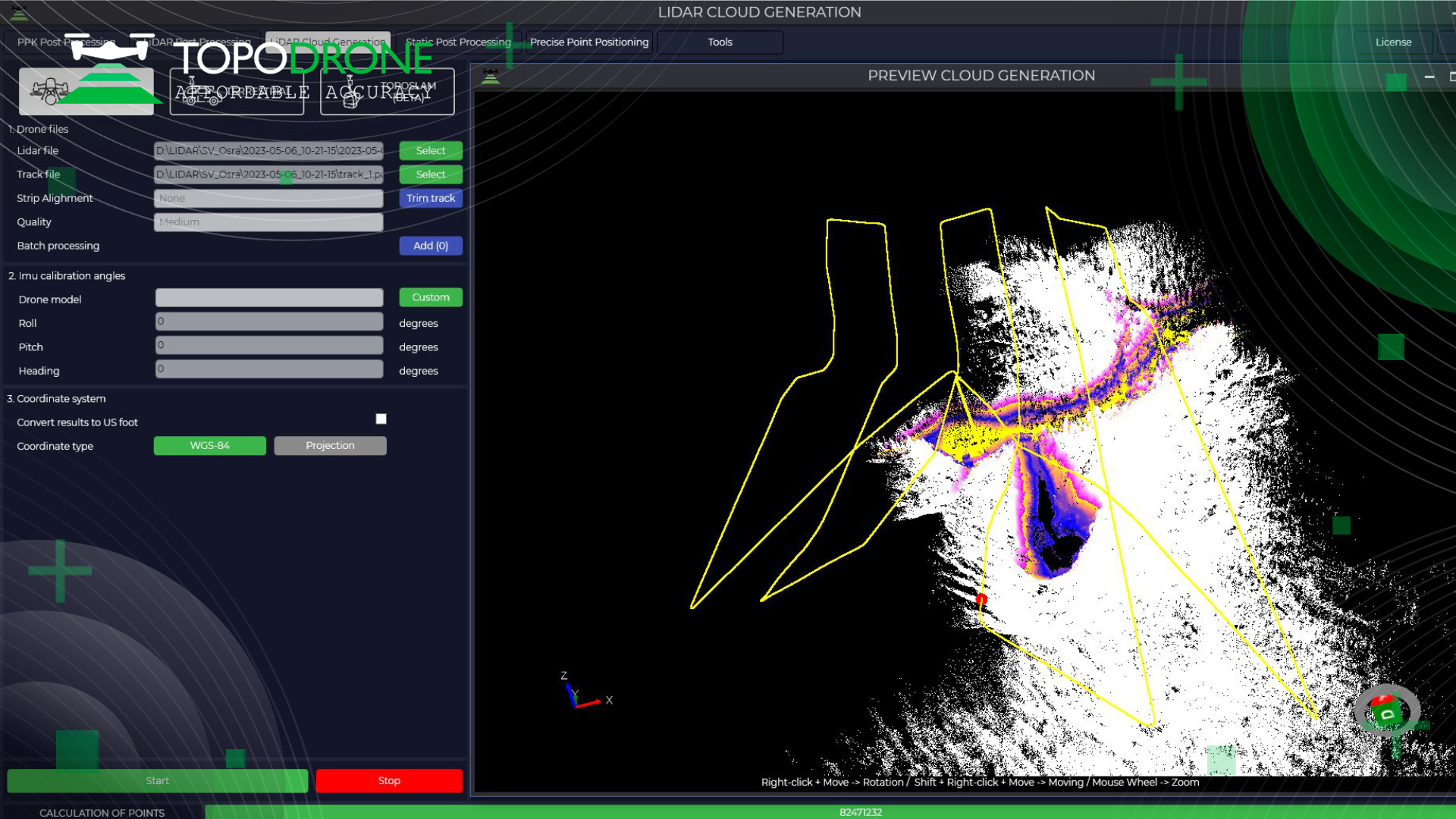Switch coordinate type to Projection
Viewport: 1456px width, 819px height.
pyautogui.click(x=330, y=446)
